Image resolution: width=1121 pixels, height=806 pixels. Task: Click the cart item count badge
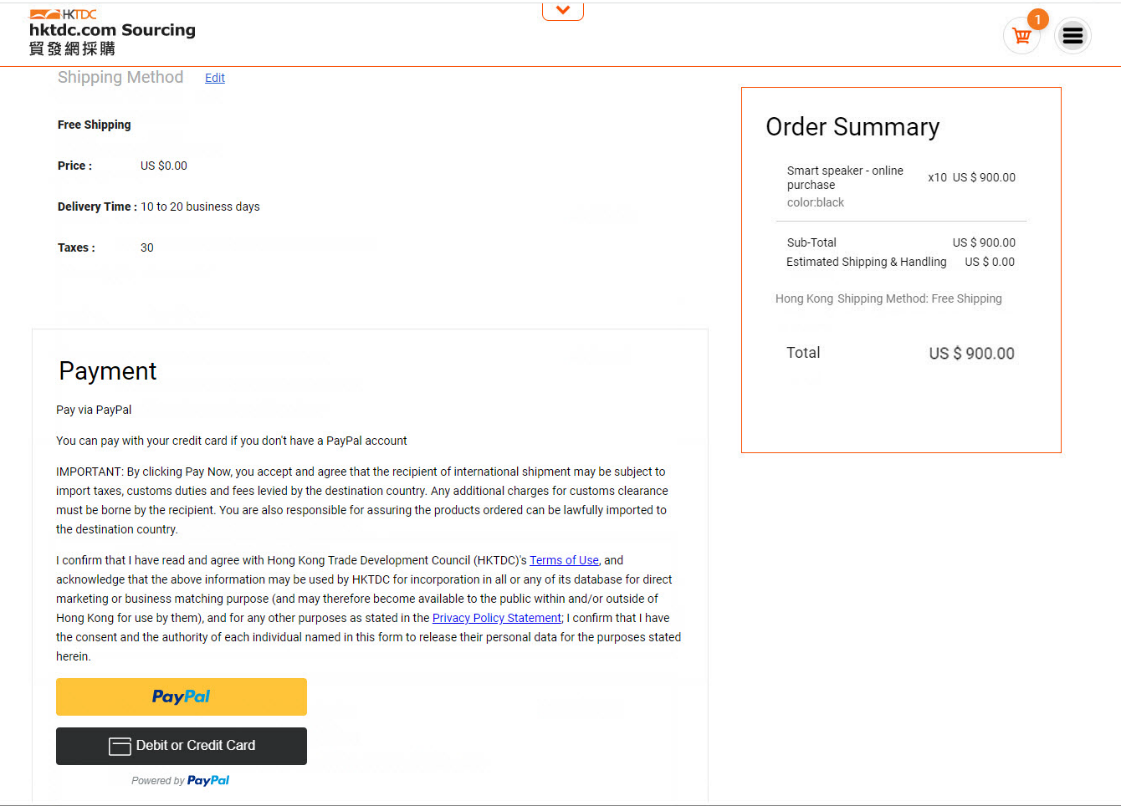[1037, 19]
